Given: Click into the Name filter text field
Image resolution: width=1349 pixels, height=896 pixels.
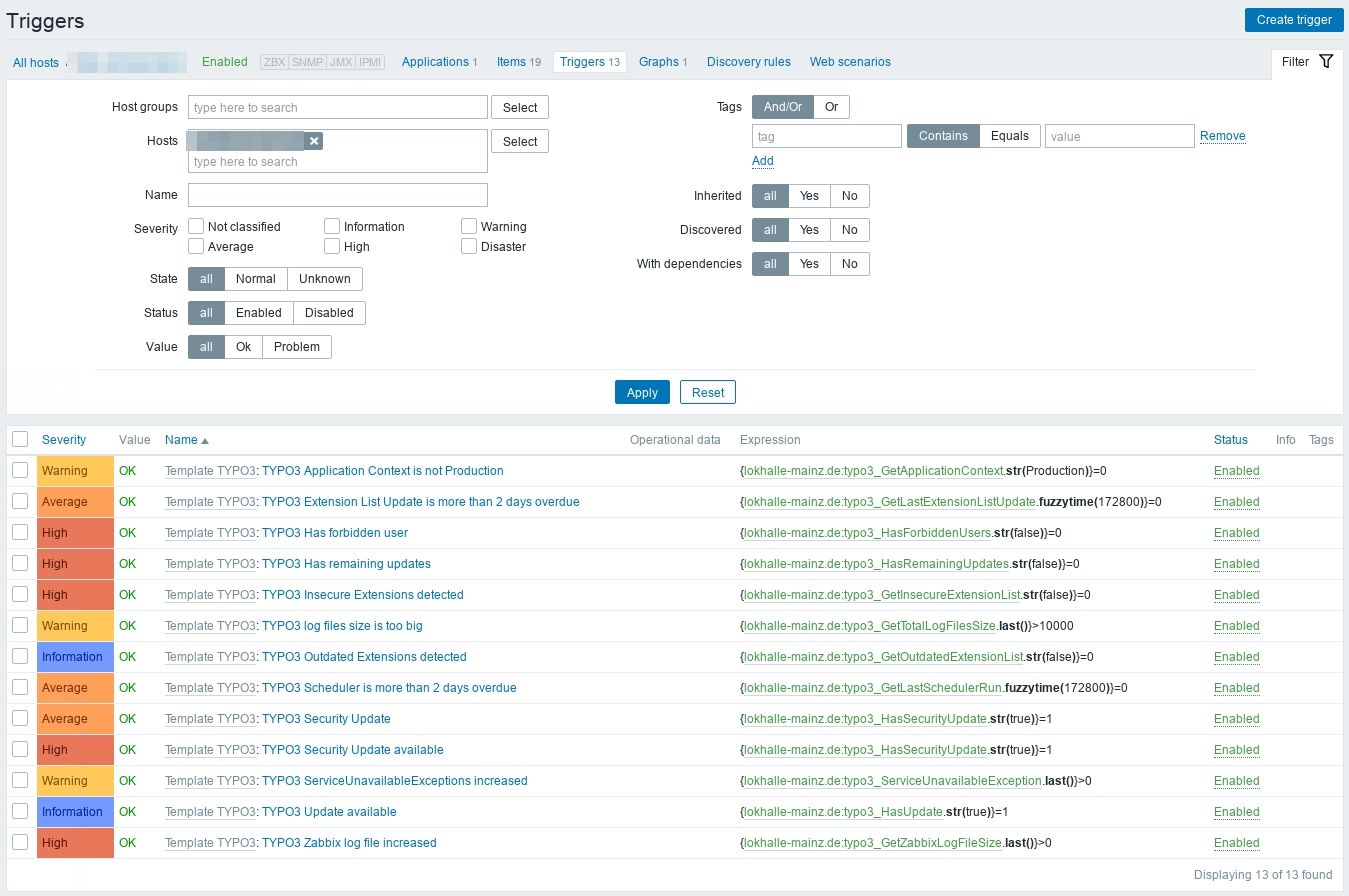Looking at the screenshot, I should click(337, 195).
